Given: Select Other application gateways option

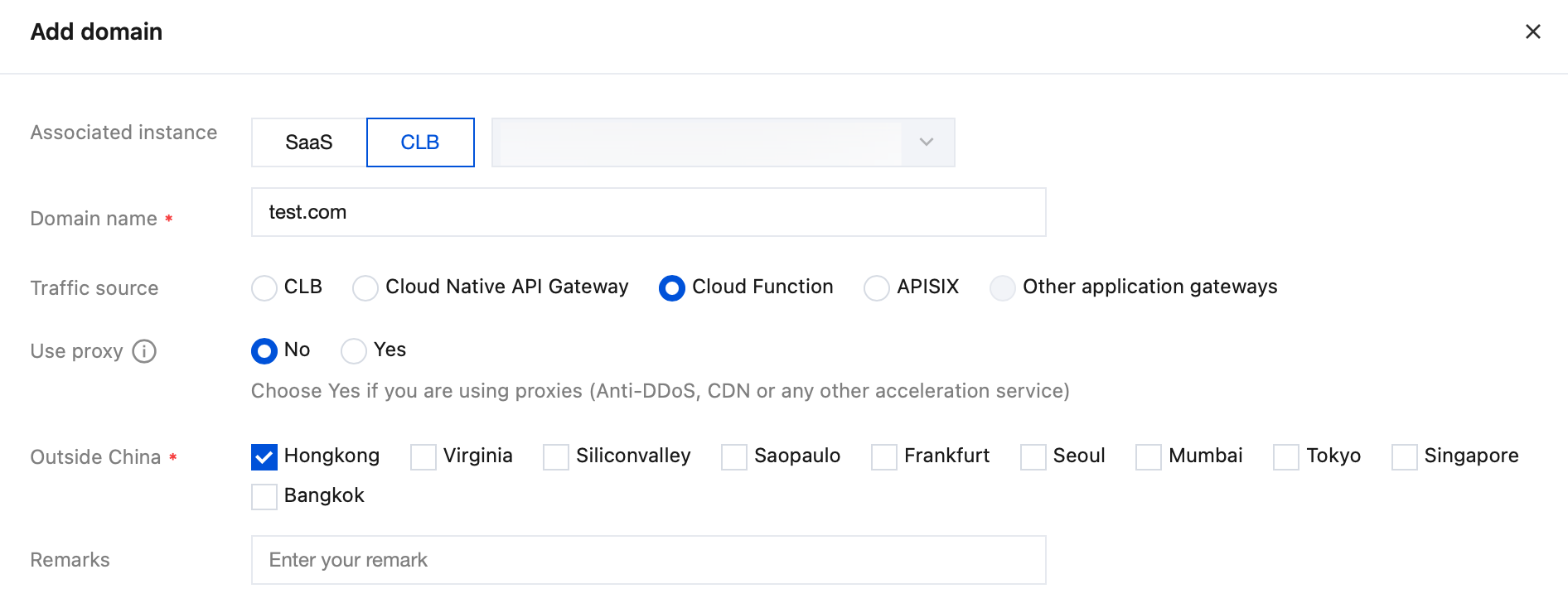Looking at the screenshot, I should 1003,288.
